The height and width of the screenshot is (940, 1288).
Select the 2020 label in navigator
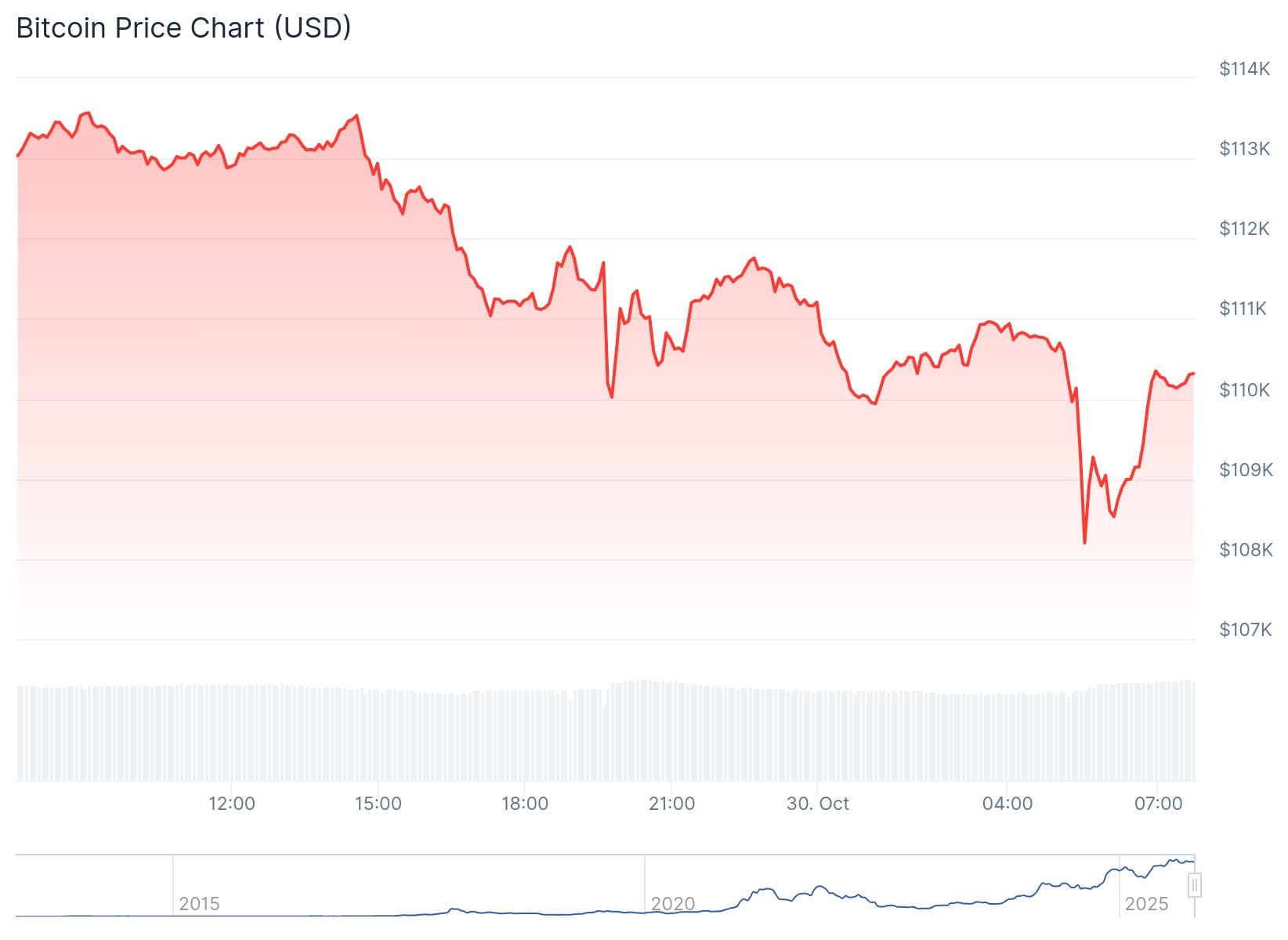point(672,904)
